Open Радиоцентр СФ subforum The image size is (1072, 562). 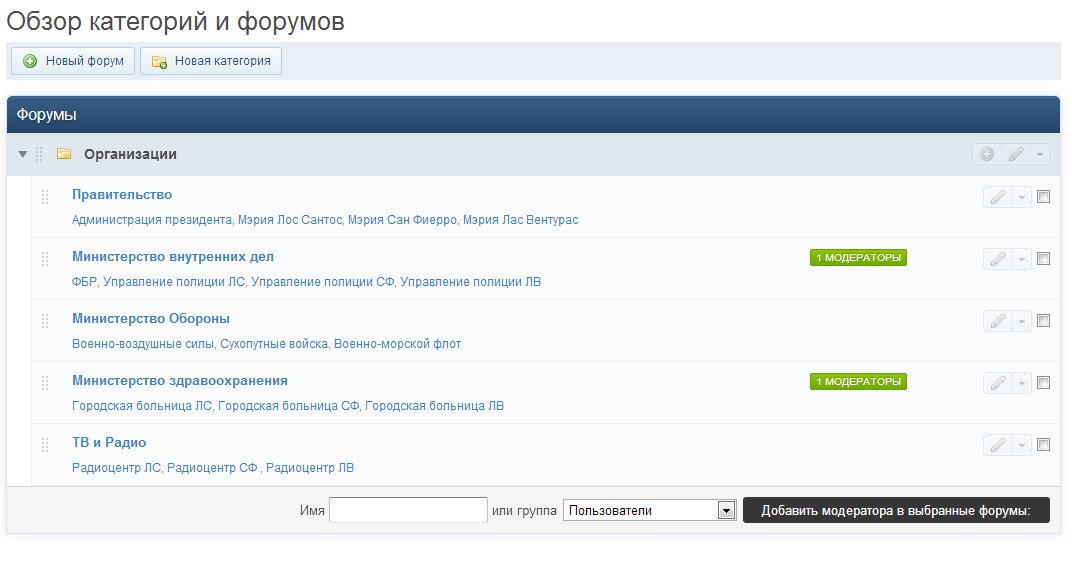(212, 468)
